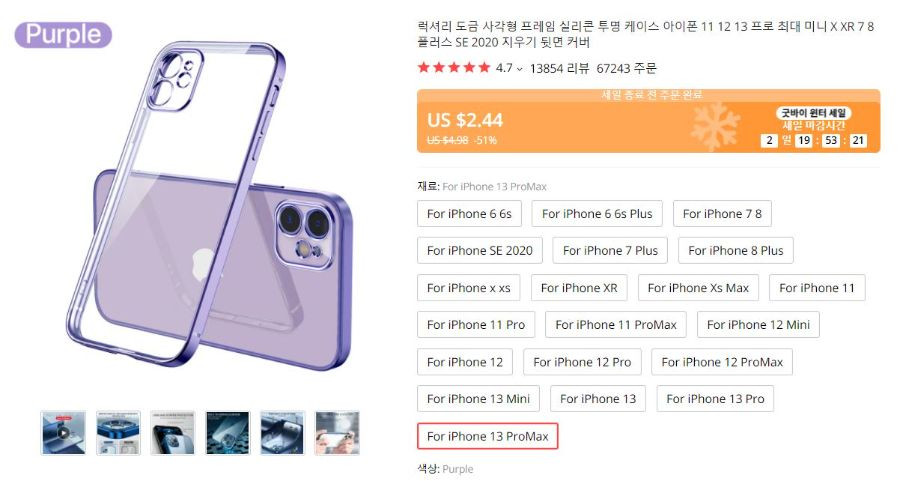Click the snowflake sale banner icon

tap(715, 126)
